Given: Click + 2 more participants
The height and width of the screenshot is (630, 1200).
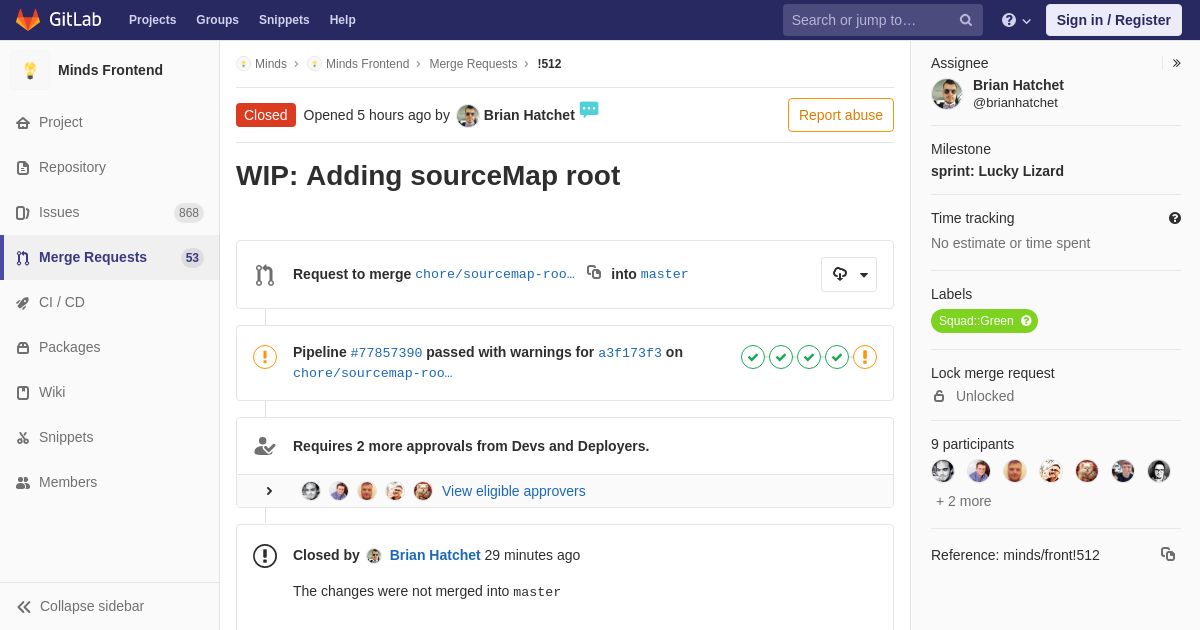Looking at the screenshot, I should [x=964, y=501].
